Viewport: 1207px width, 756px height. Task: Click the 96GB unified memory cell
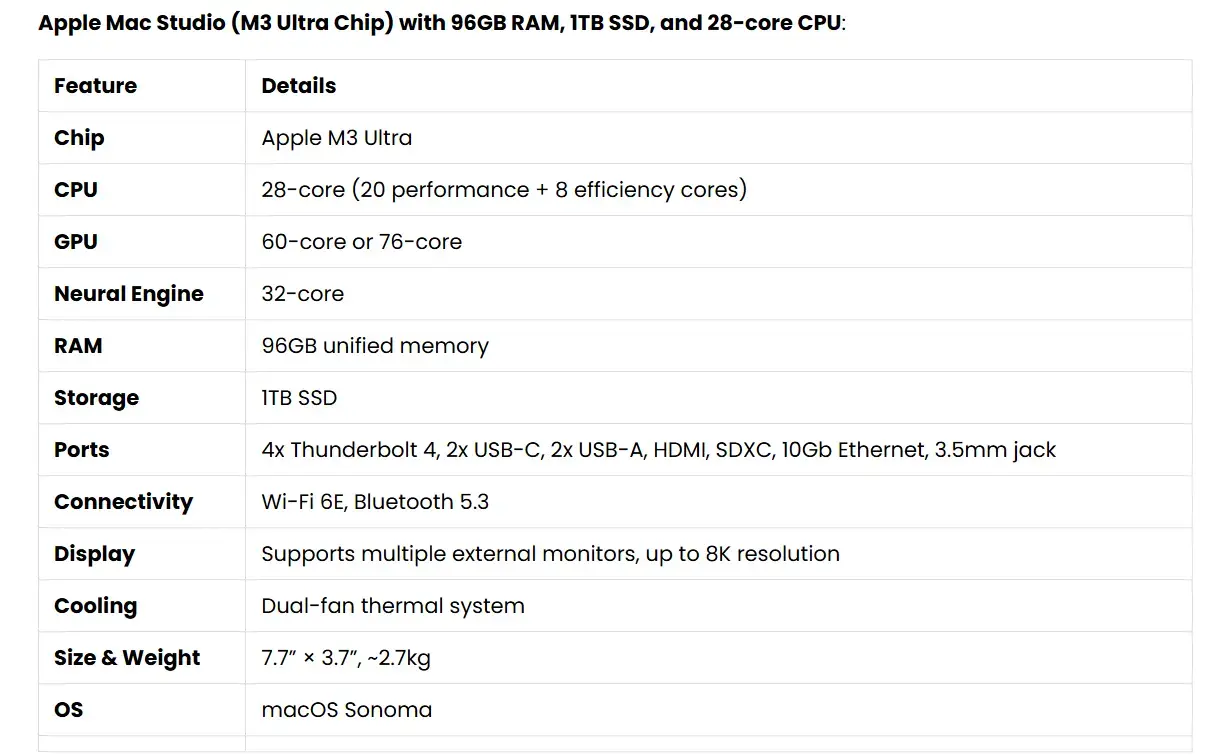(375, 346)
